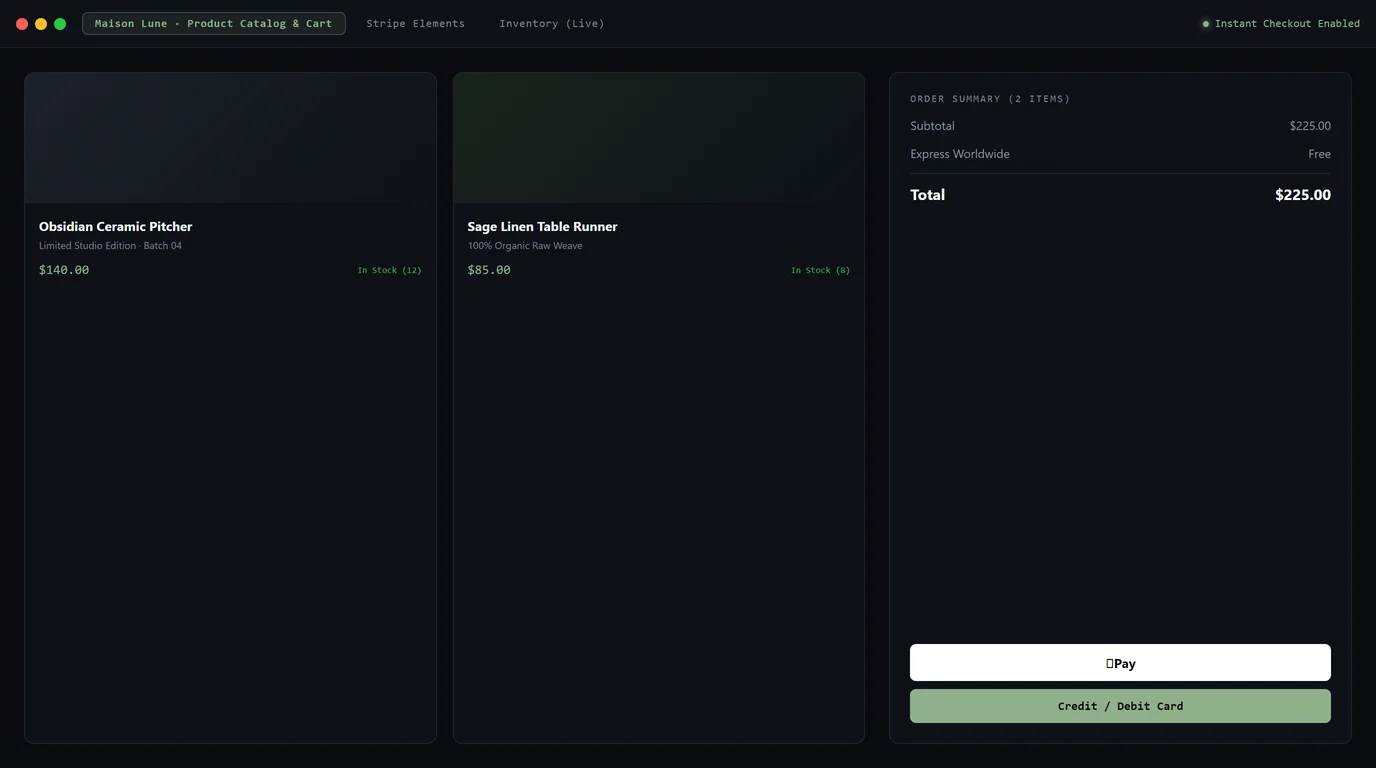This screenshot has height=768, width=1376.
Task: Select the Sage Linen Table Runner title
Action: [x=542, y=227]
